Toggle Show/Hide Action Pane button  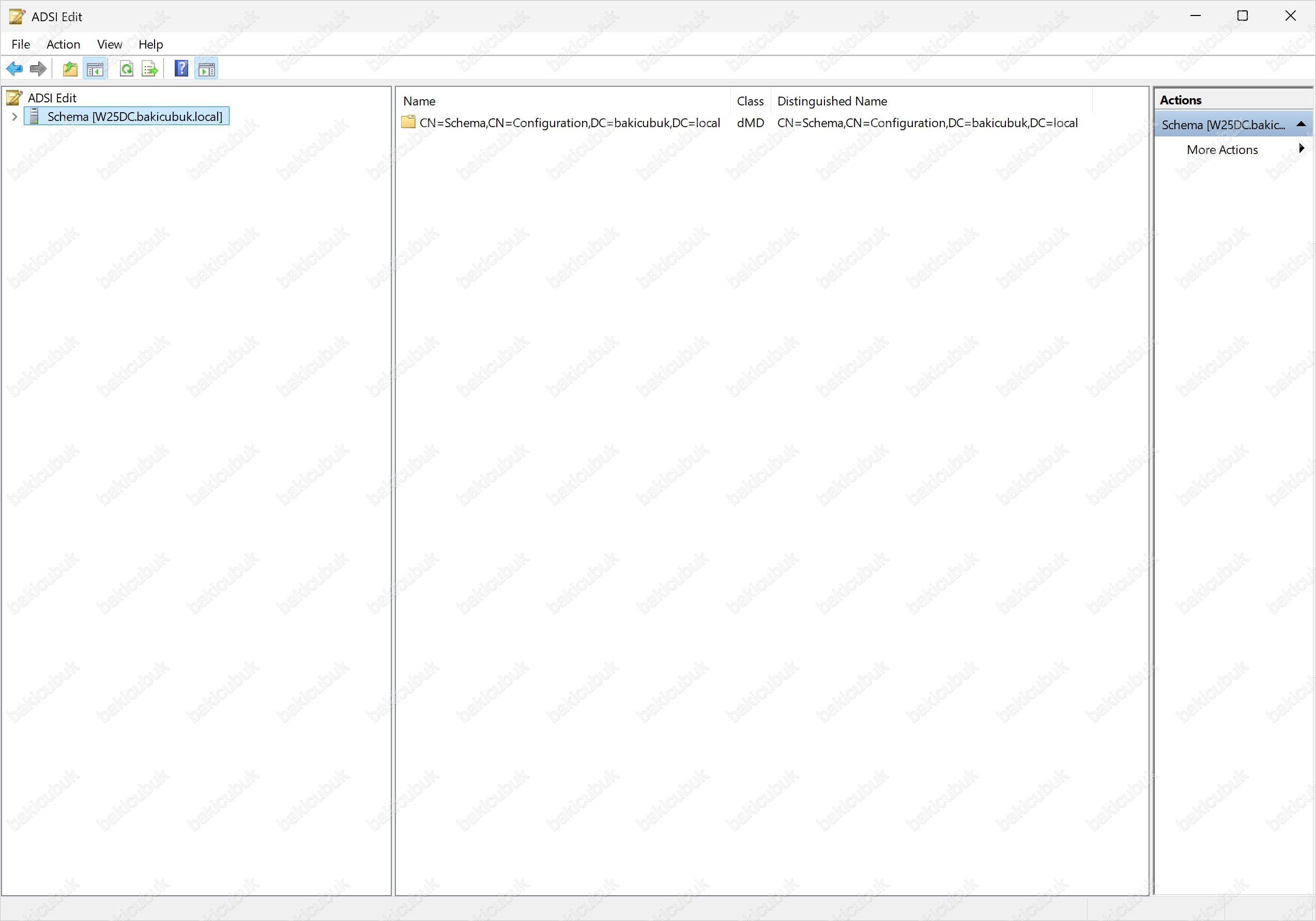coord(206,69)
